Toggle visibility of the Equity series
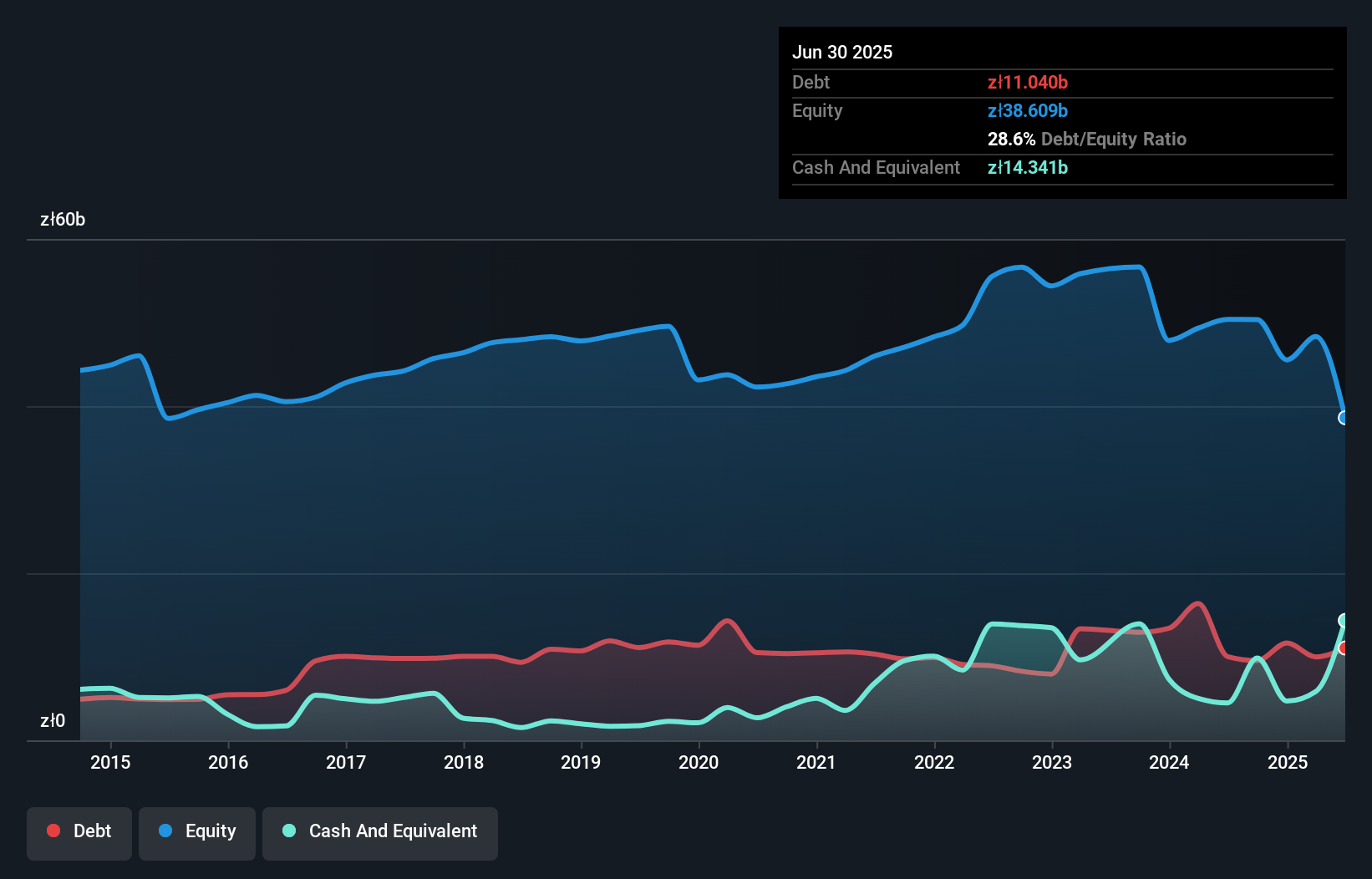This screenshot has height=879, width=1372. pos(196,831)
